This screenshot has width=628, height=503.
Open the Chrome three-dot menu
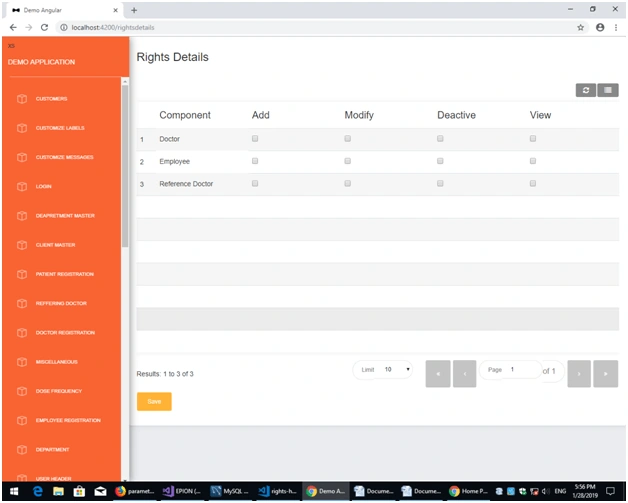coord(616,27)
